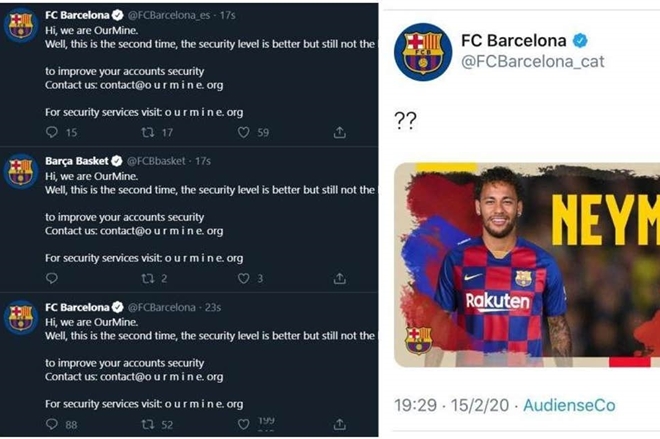Screen dimensions: 660x439
Task: Retweet the Barça Basket tweet
Action: (x=148, y=279)
